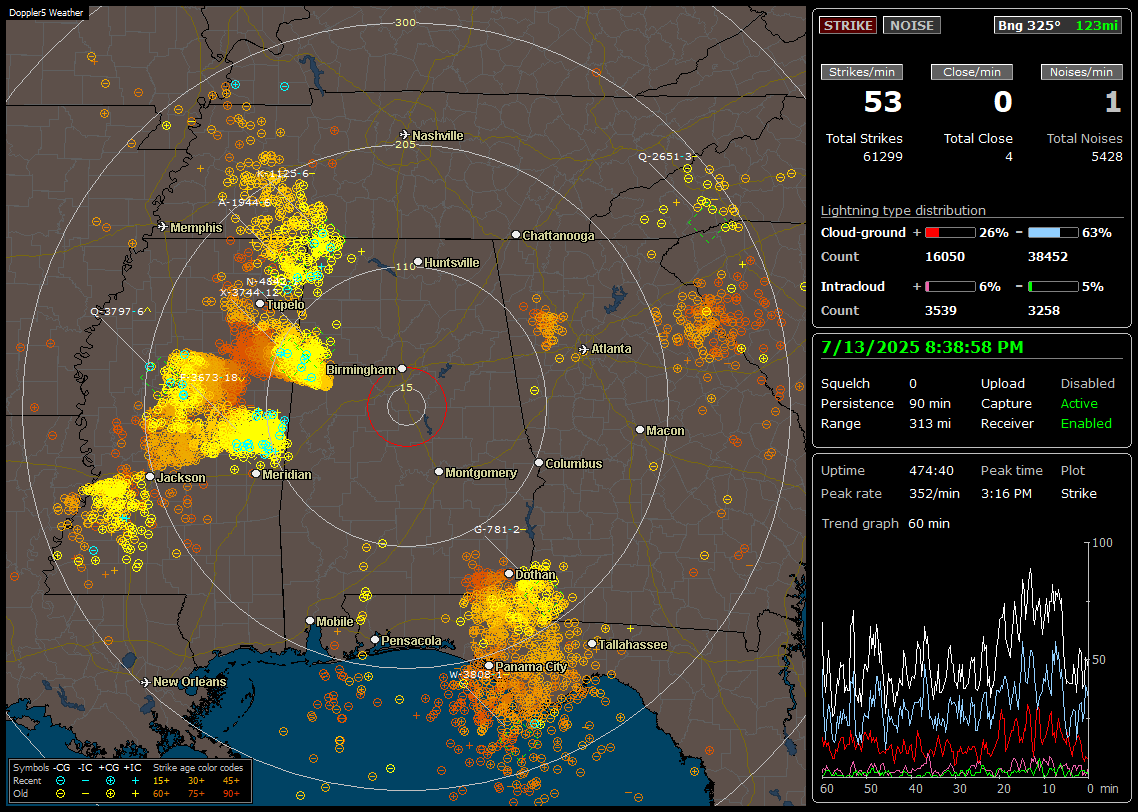This screenshot has width=1138, height=812.
Task: Click the Recent -CG symbol in legend
Action: click(x=61, y=781)
